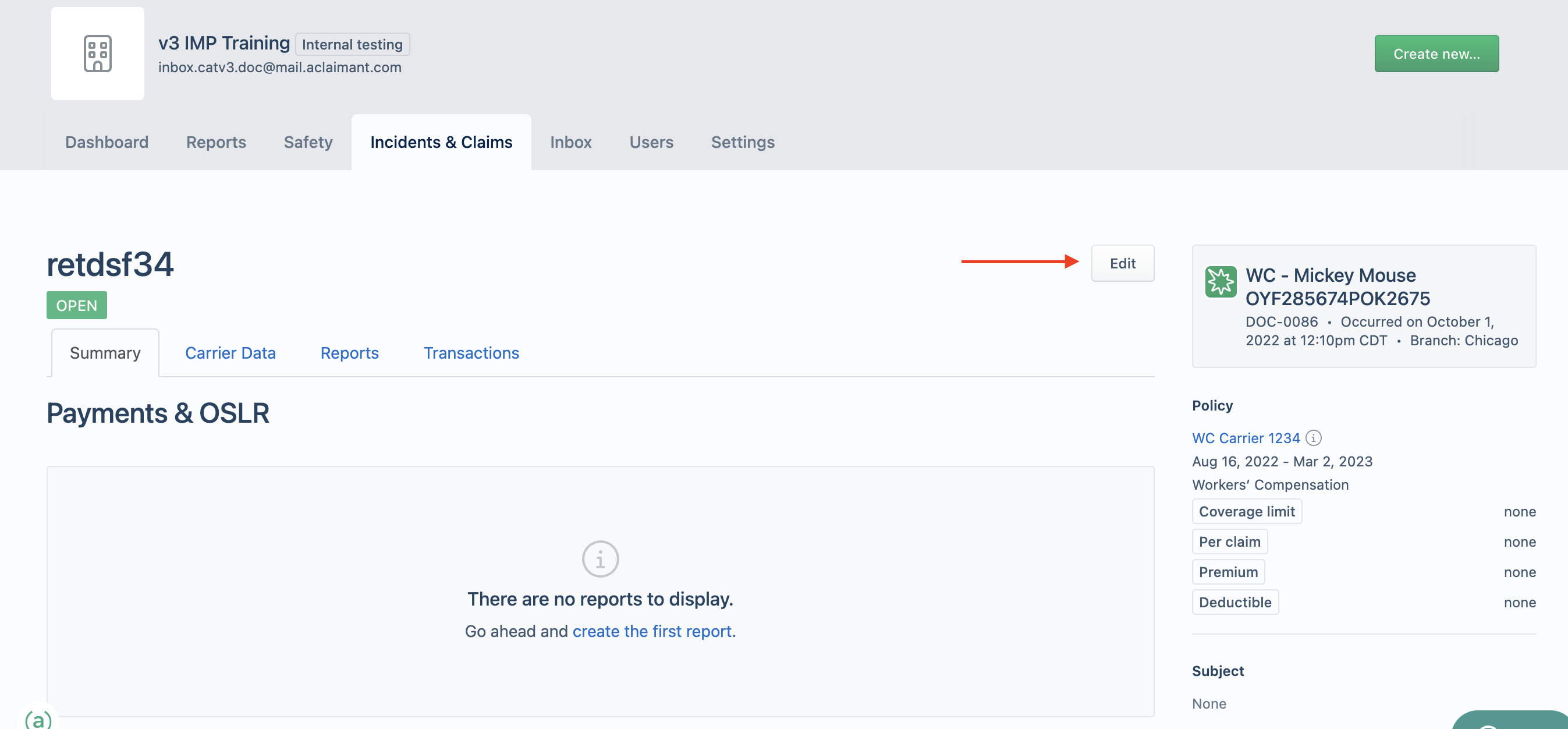Viewport: 1568px width, 729px height.
Task: Click the info circle icon above no reports message
Action: pos(600,558)
